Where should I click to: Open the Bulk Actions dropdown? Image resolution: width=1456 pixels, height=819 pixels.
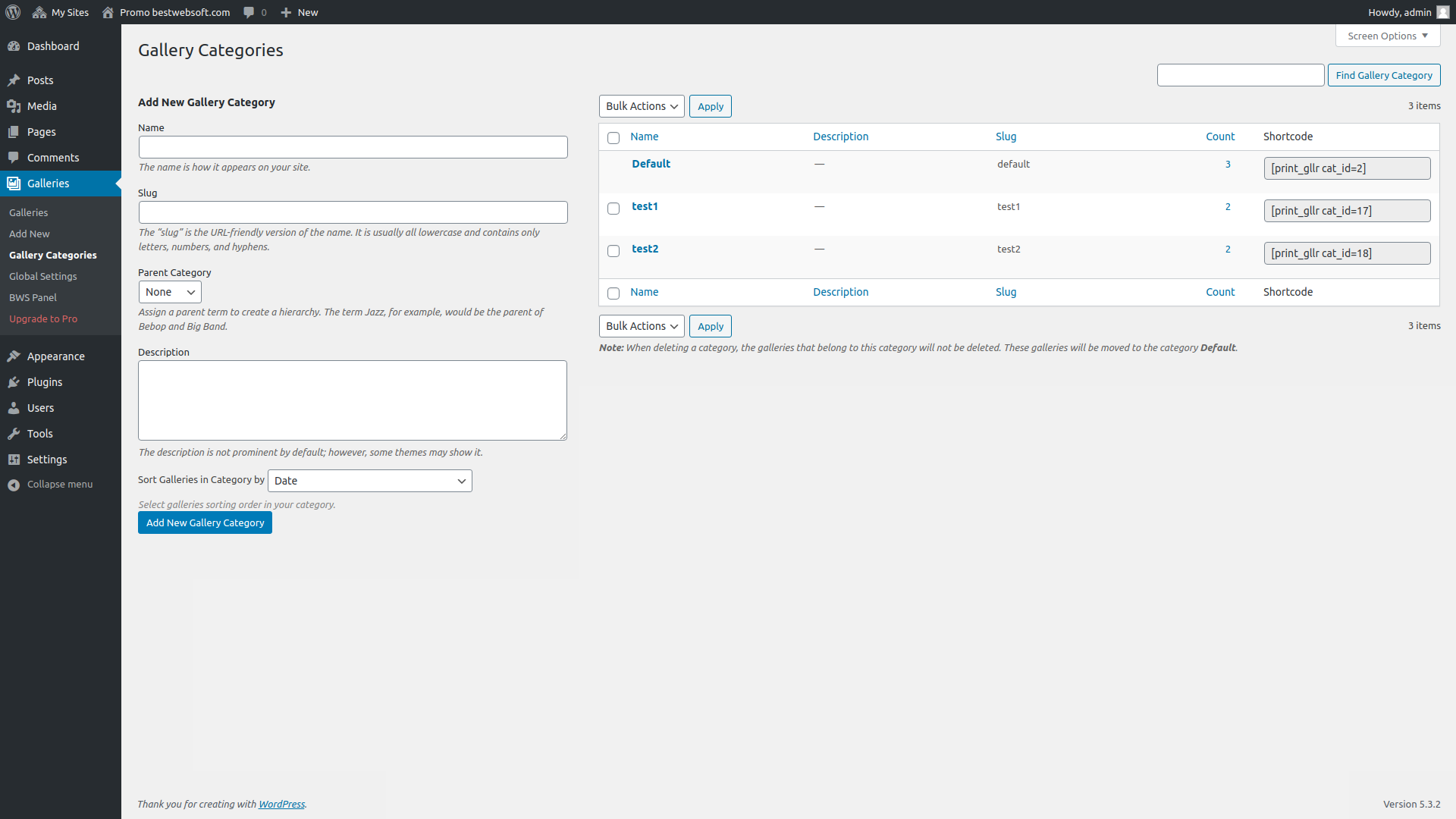click(x=641, y=106)
